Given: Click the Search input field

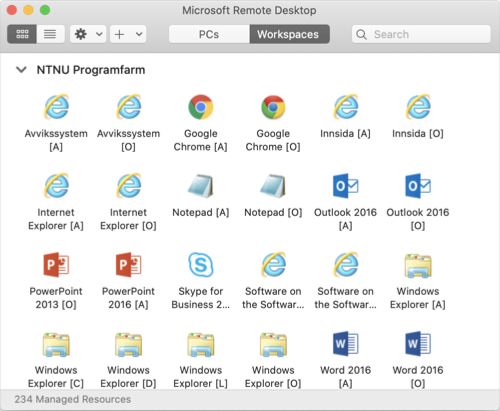Looking at the screenshot, I should pos(421,34).
